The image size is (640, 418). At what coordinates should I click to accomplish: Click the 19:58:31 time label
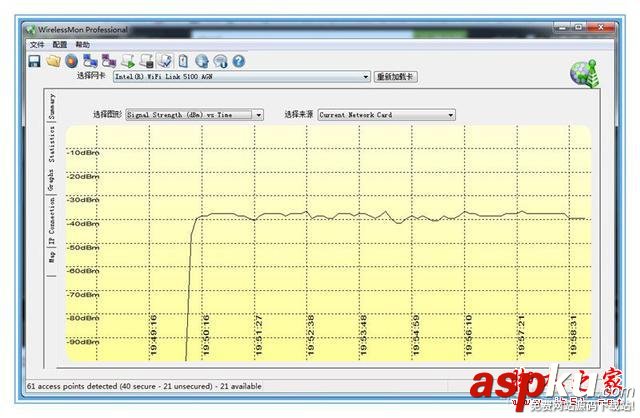tap(573, 335)
